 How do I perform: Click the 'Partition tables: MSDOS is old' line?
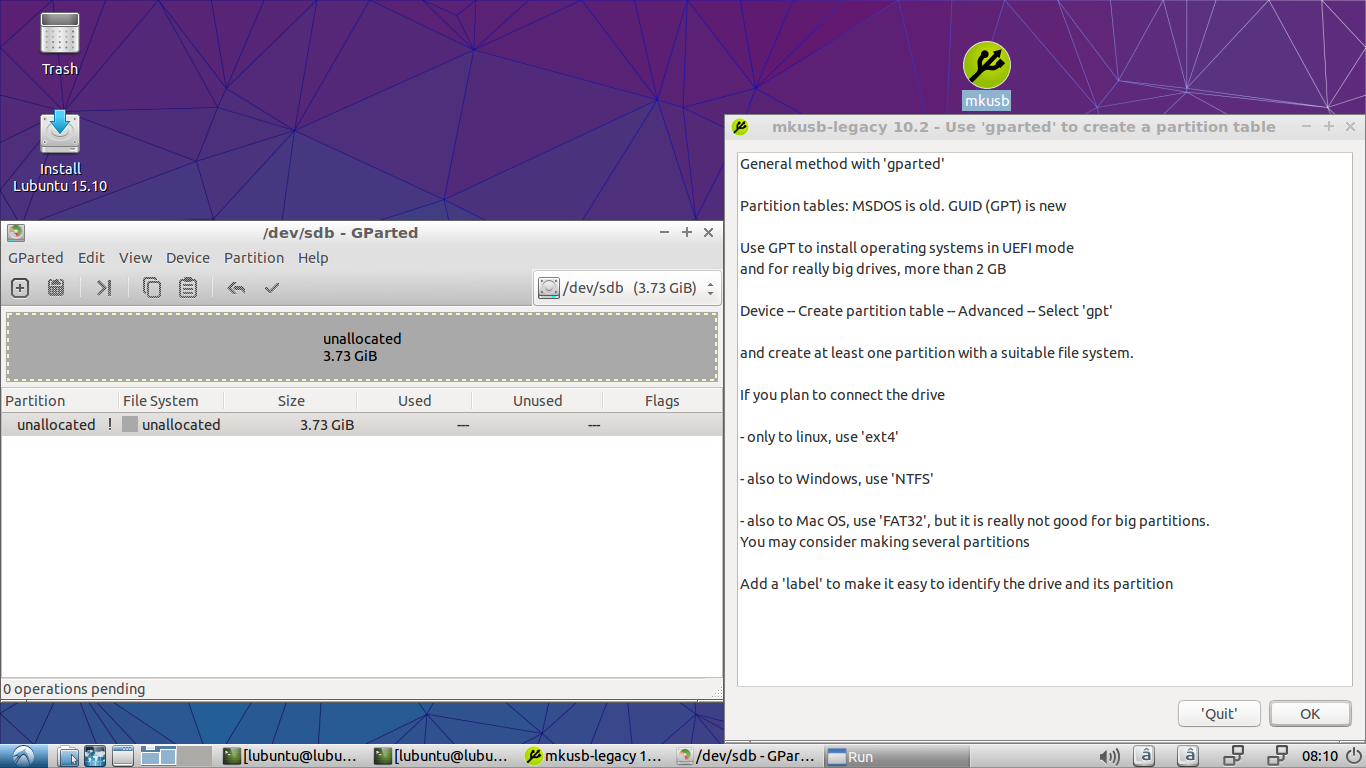(x=903, y=206)
